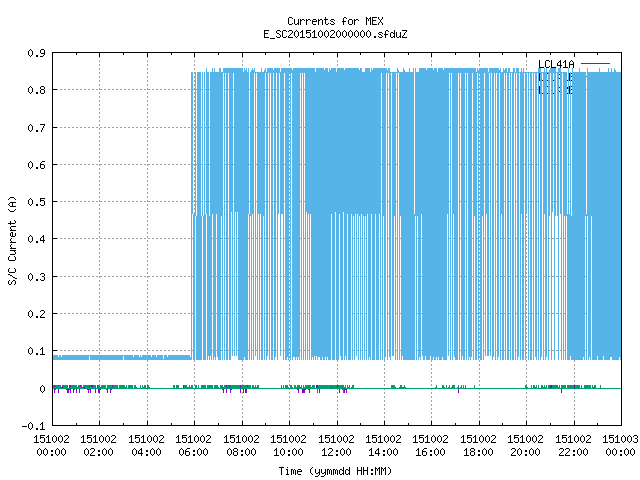Click the y-axis tick value 0.6
The width and height of the screenshot is (640, 480).
36,165
